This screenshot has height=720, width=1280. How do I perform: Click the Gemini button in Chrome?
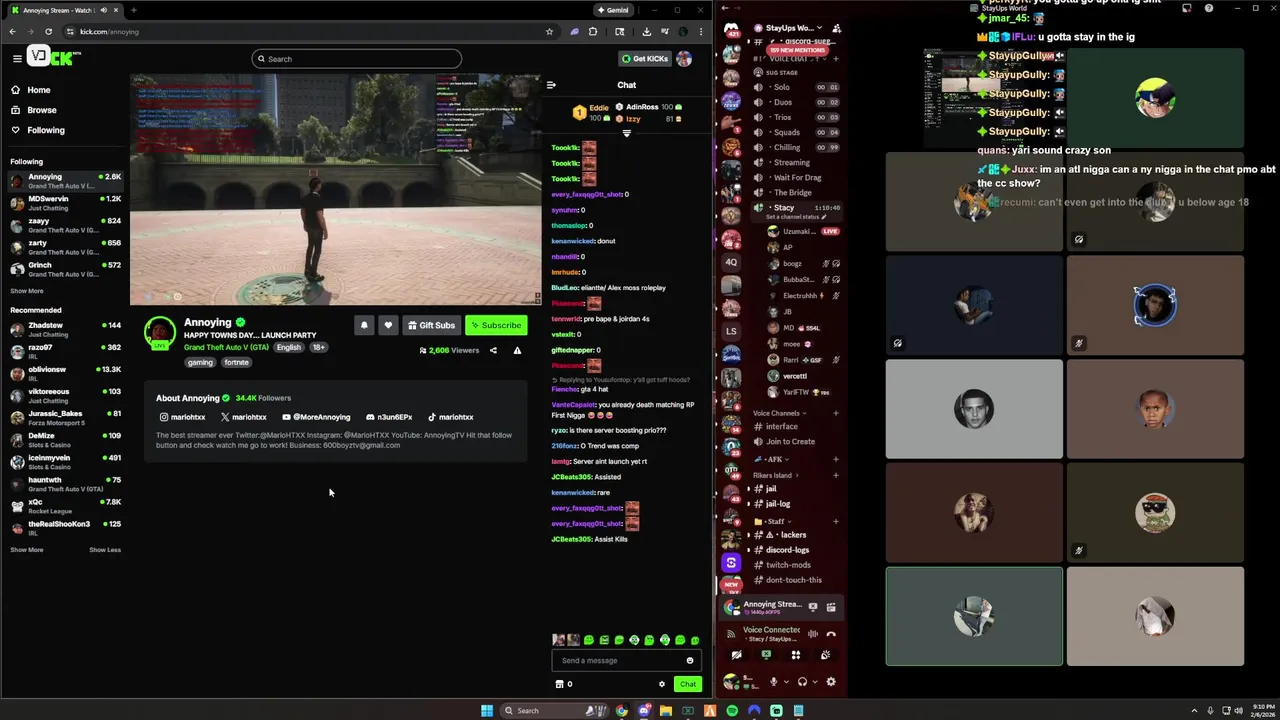click(612, 10)
